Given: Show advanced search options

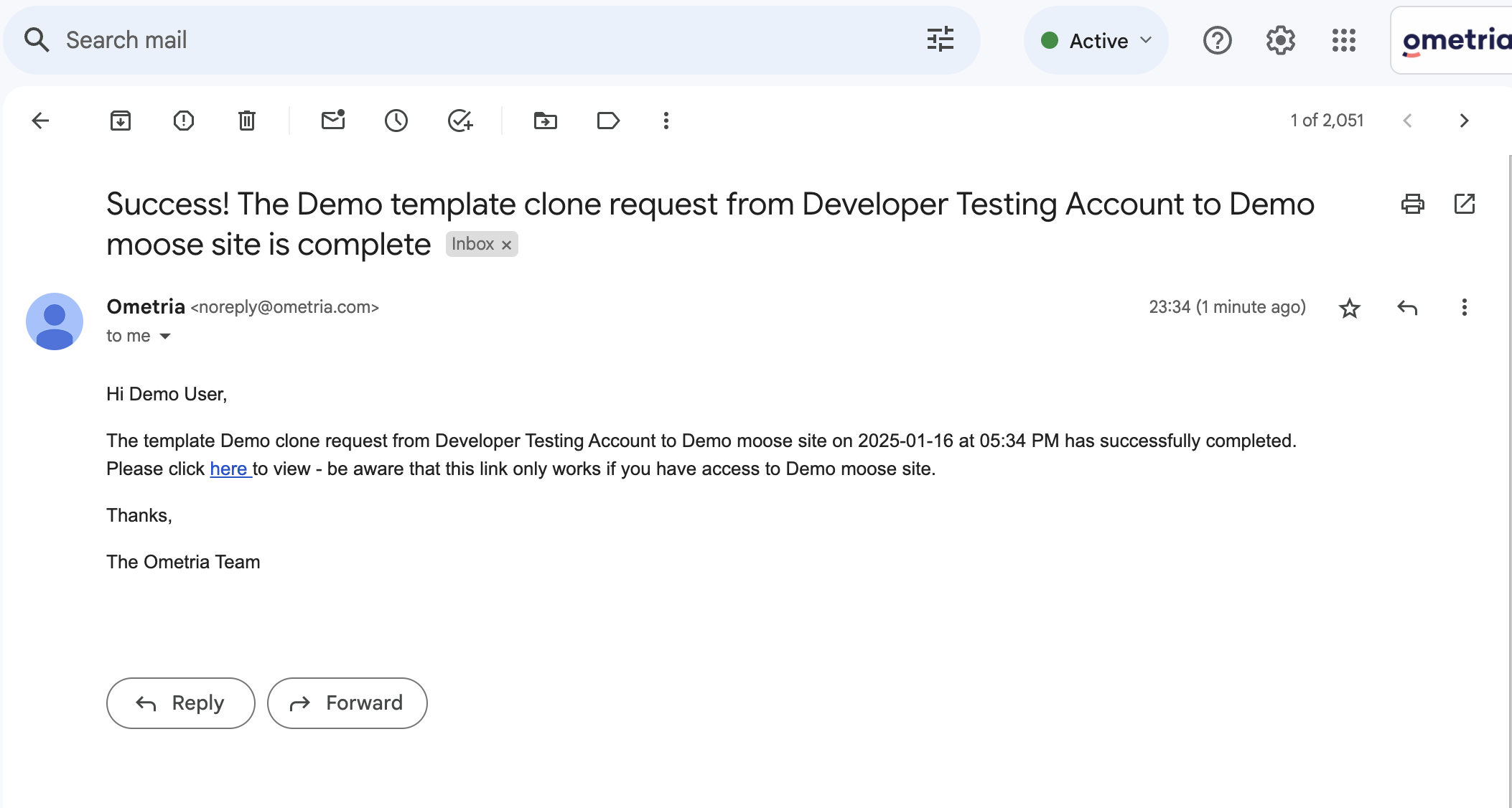Looking at the screenshot, I should coord(941,40).
